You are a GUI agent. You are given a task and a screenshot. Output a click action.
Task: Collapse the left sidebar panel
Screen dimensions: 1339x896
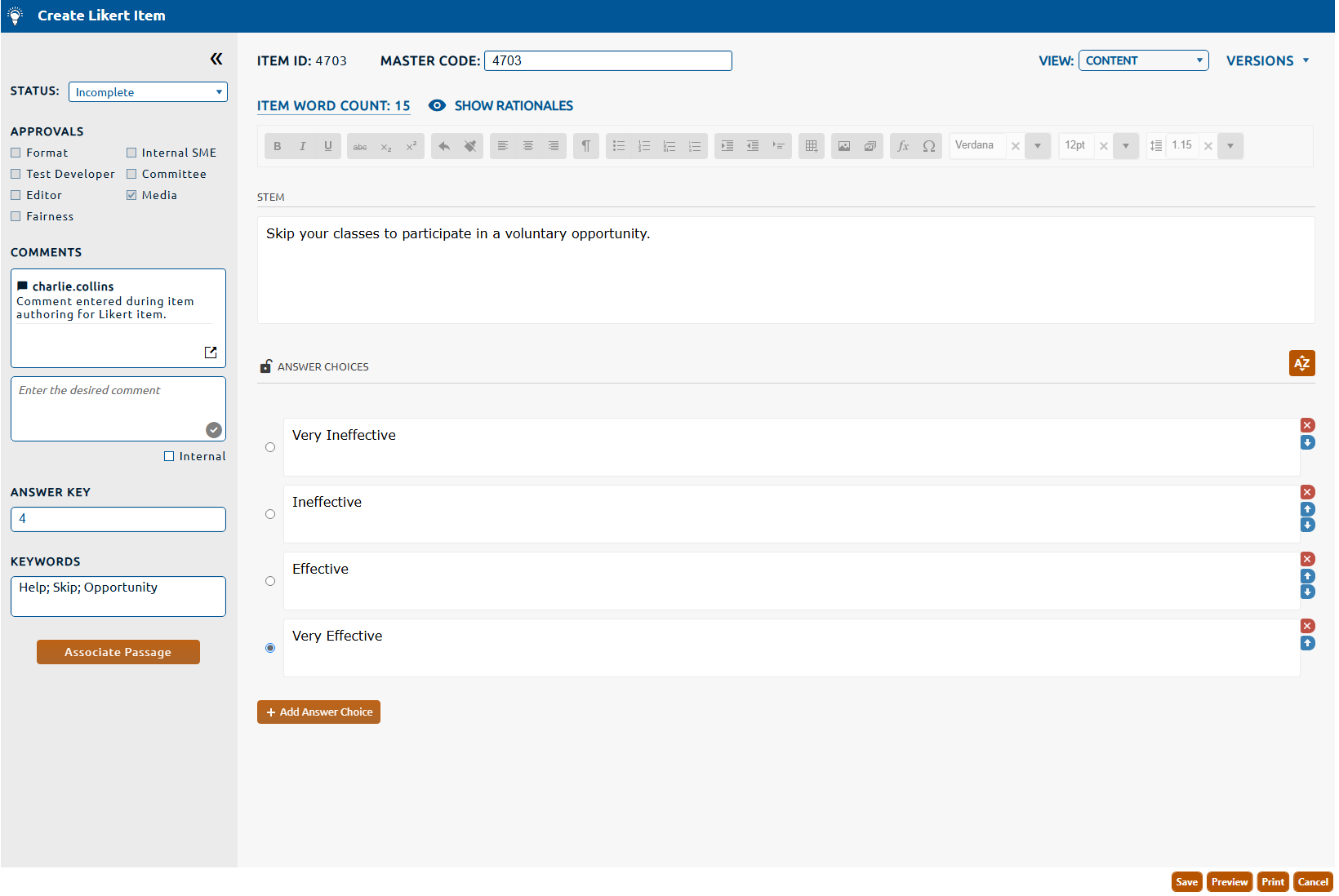216,59
